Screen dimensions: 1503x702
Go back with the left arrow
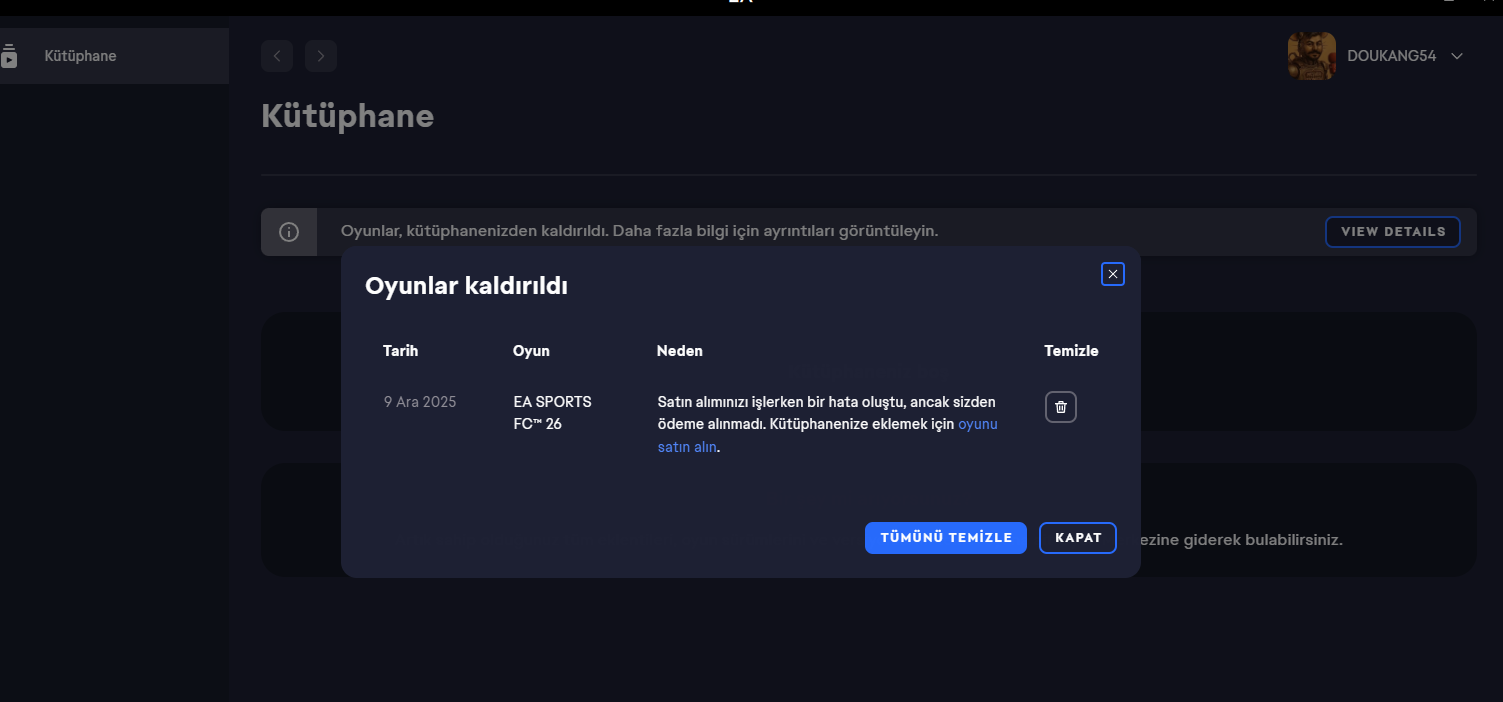pyautogui.click(x=277, y=56)
